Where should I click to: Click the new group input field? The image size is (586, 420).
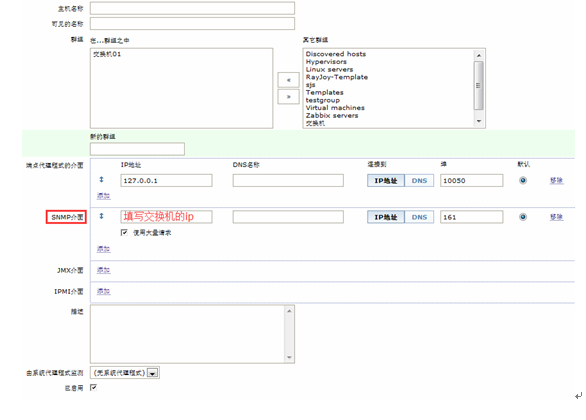(137, 149)
